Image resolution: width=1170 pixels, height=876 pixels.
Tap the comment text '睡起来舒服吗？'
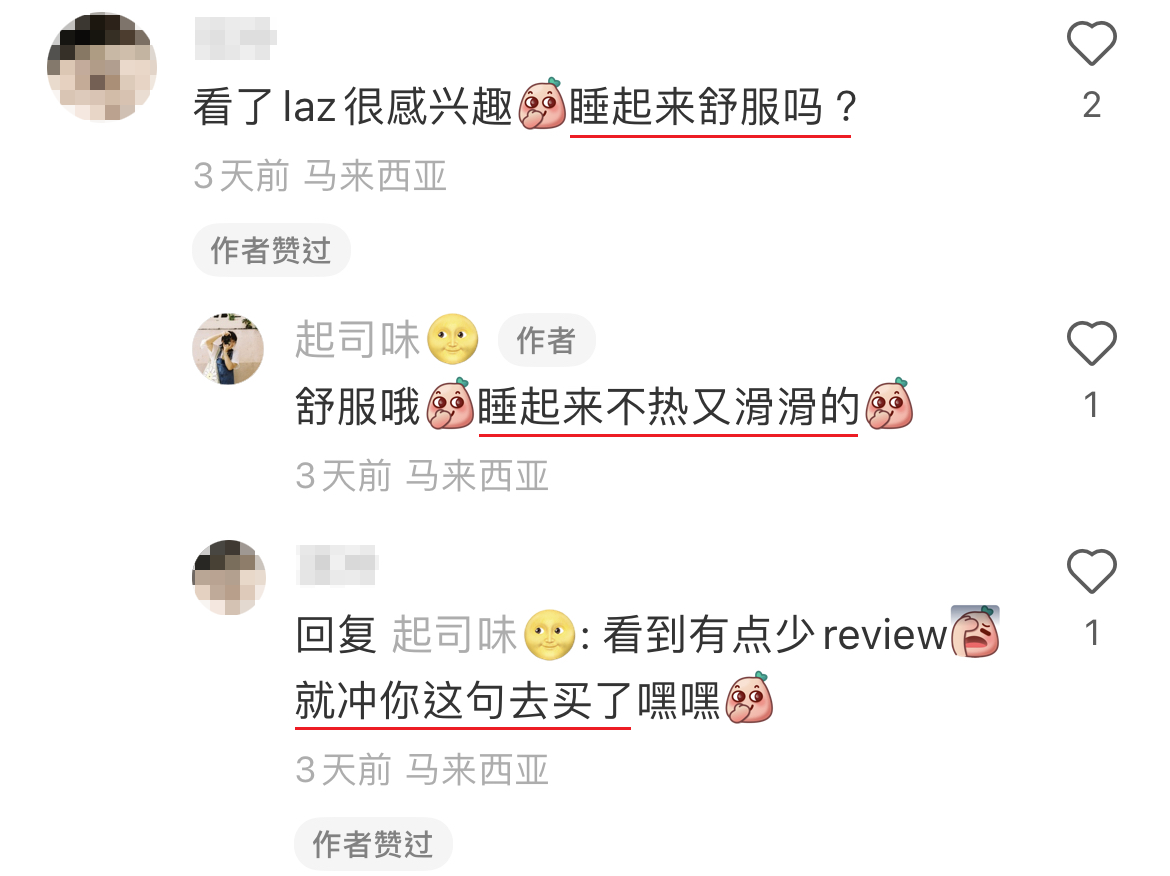pos(712,107)
